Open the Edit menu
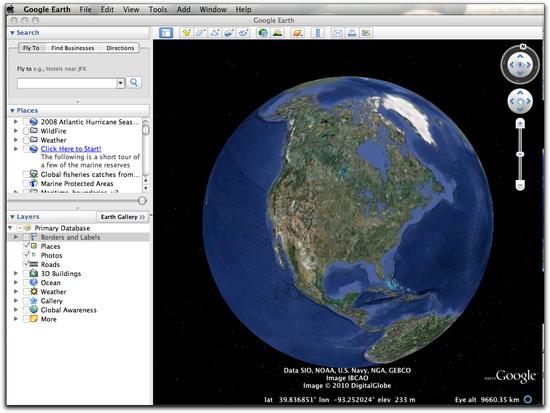Viewport: 550px width, 413px height. pyautogui.click(x=107, y=9)
